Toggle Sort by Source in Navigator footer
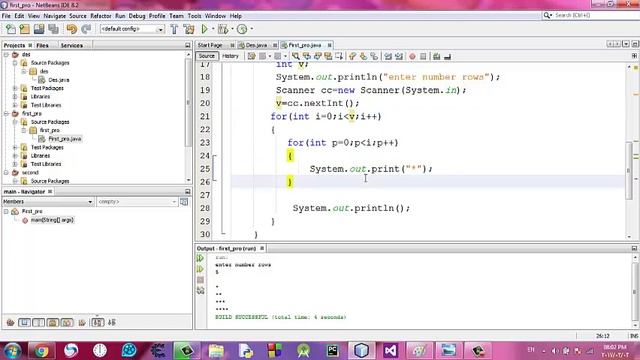Screen dimensions: 640x360 point(112,322)
